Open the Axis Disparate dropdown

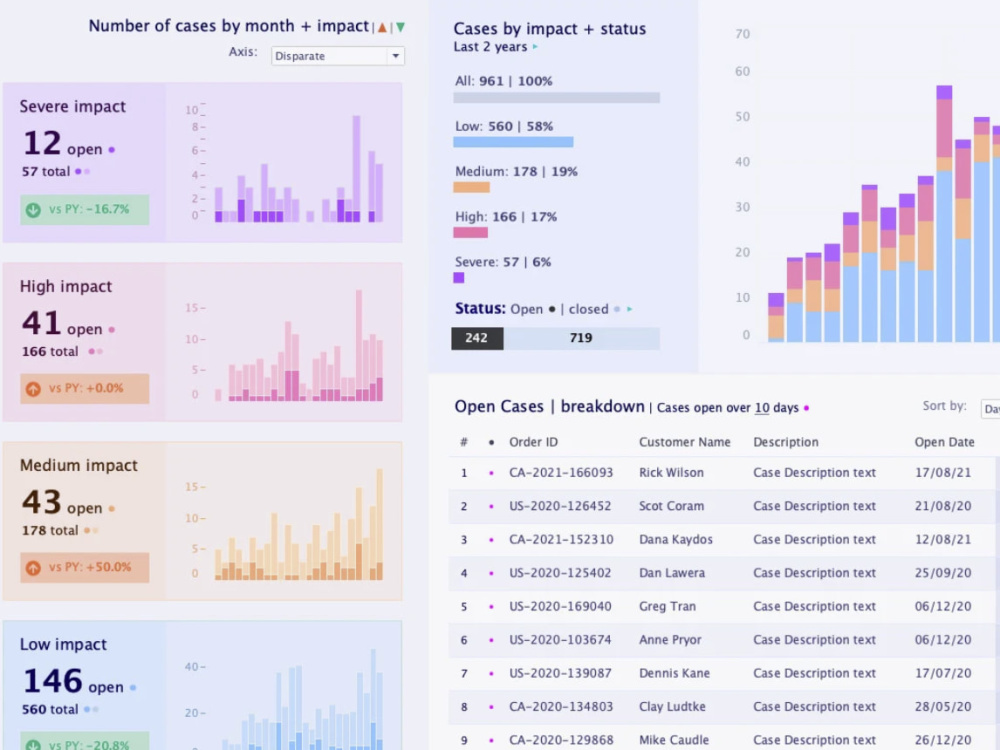(x=337, y=56)
